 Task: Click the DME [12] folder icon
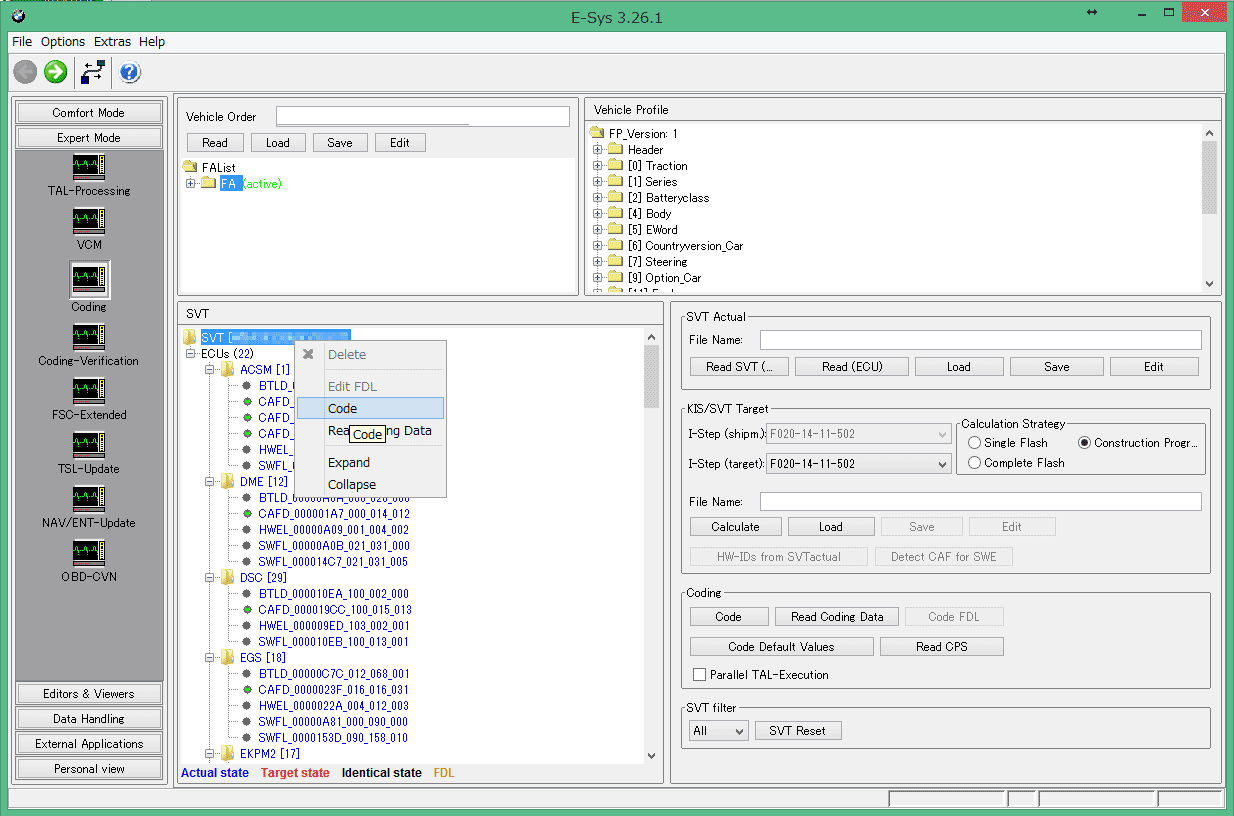[x=228, y=482]
